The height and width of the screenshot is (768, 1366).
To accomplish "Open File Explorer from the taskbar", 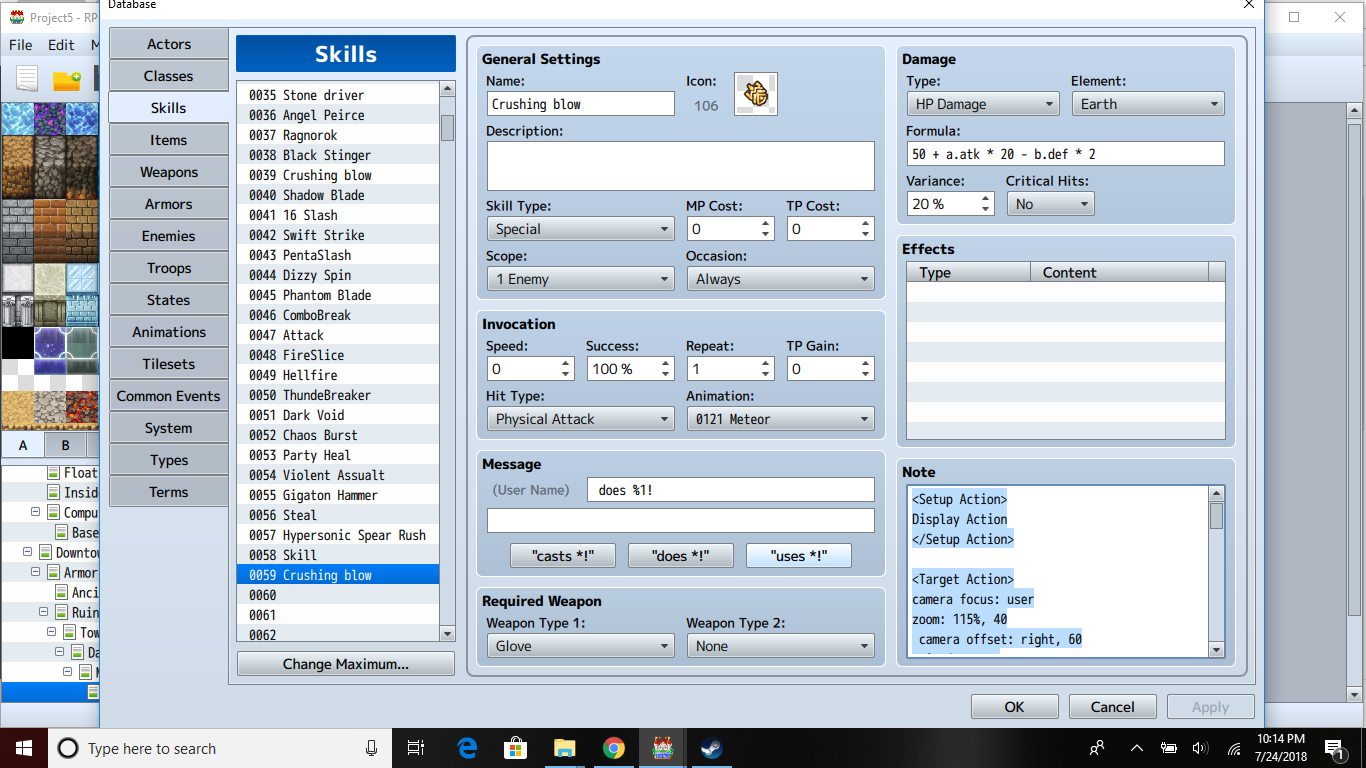I will click(565, 748).
